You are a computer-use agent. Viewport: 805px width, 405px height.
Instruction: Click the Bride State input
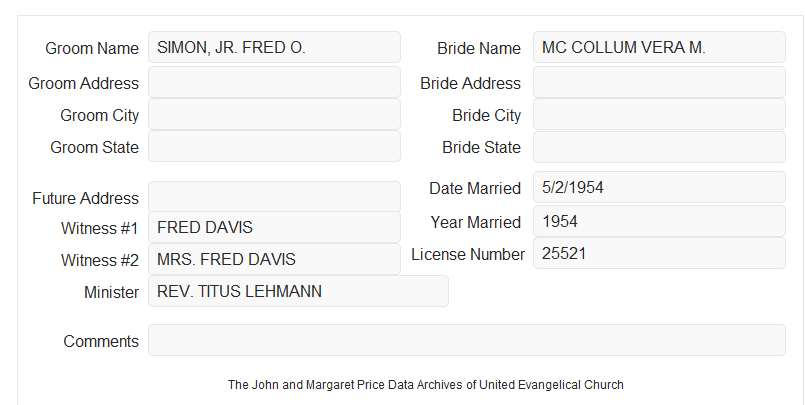[x=659, y=147]
